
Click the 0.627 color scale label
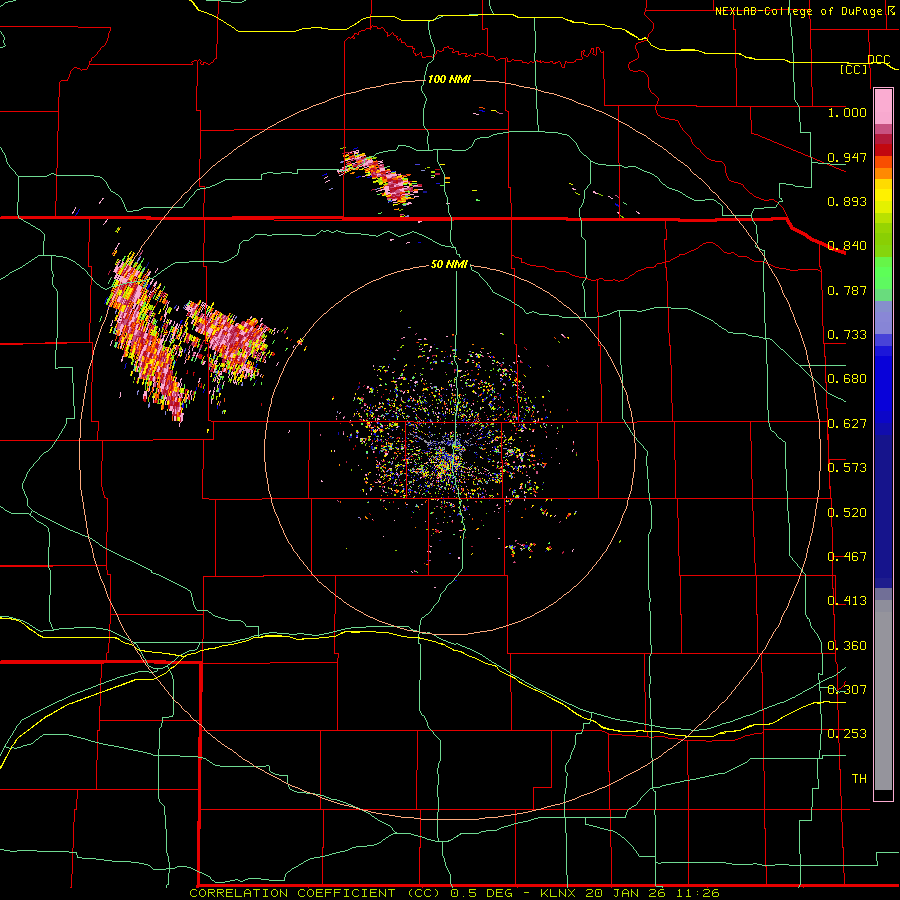(x=847, y=424)
